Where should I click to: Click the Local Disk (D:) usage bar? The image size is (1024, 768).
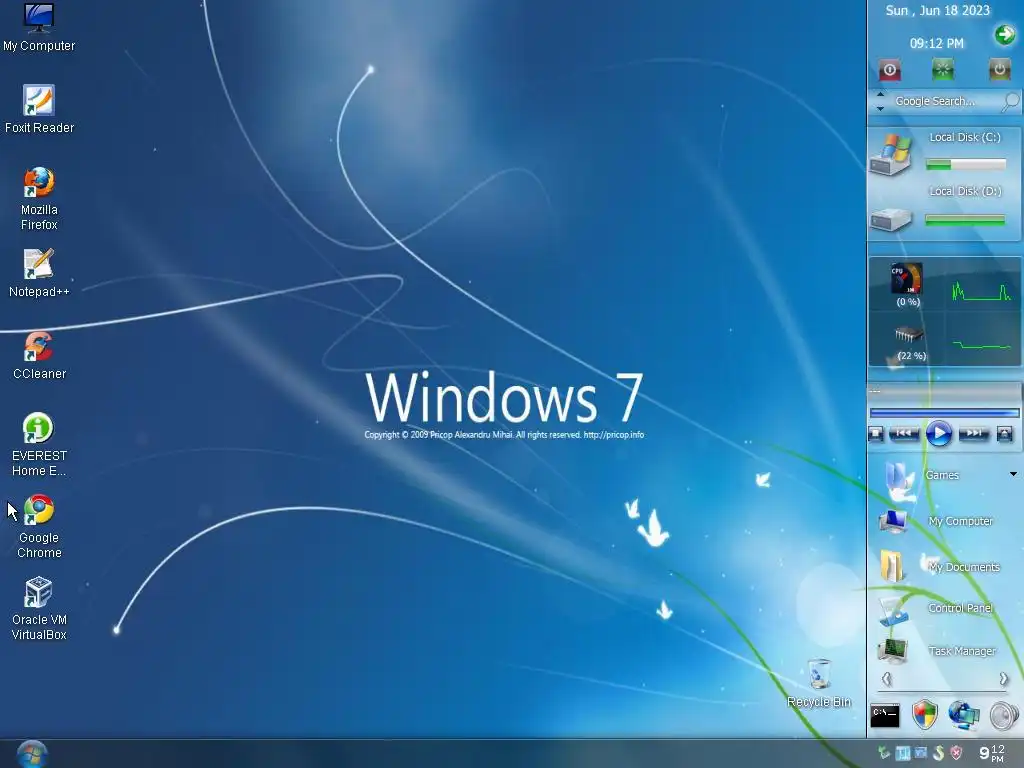click(x=965, y=221)
